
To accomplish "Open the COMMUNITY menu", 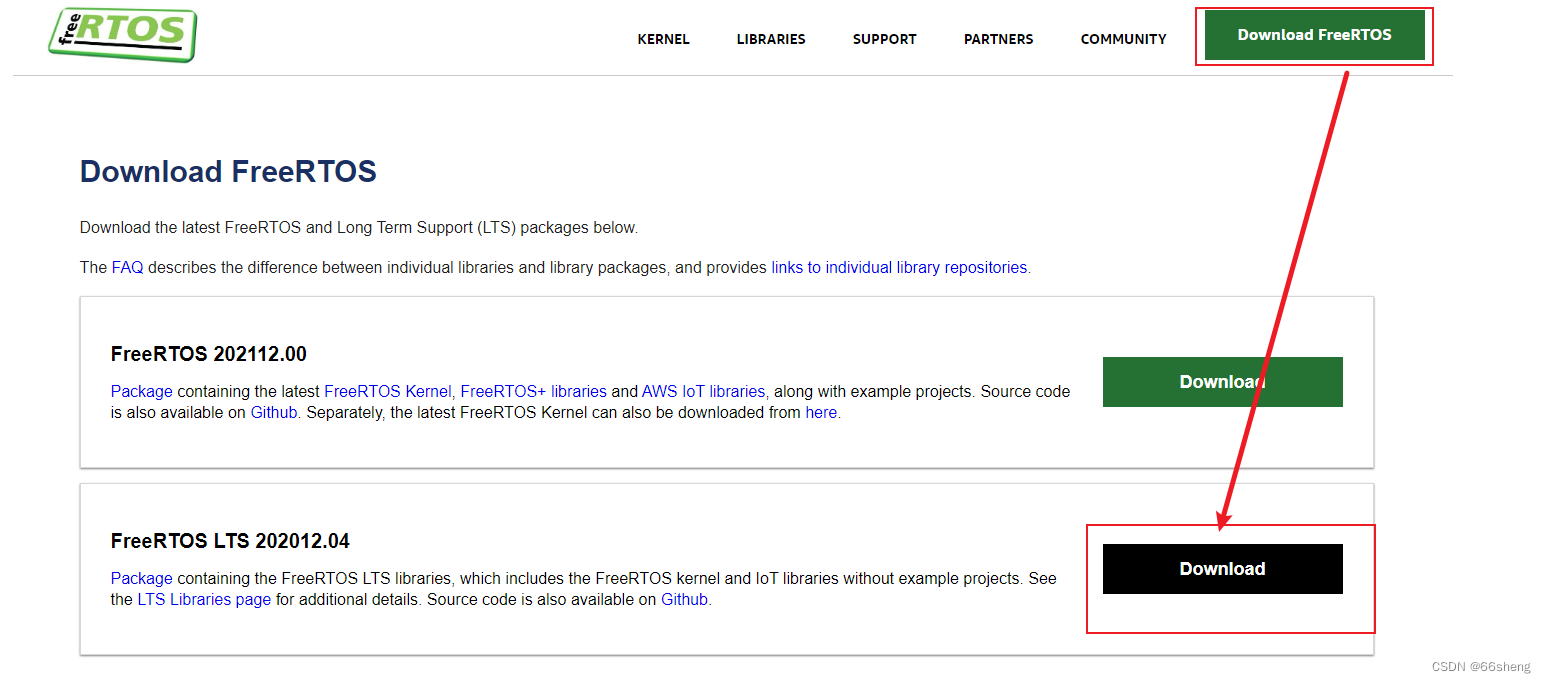I will click(1124, 39).
